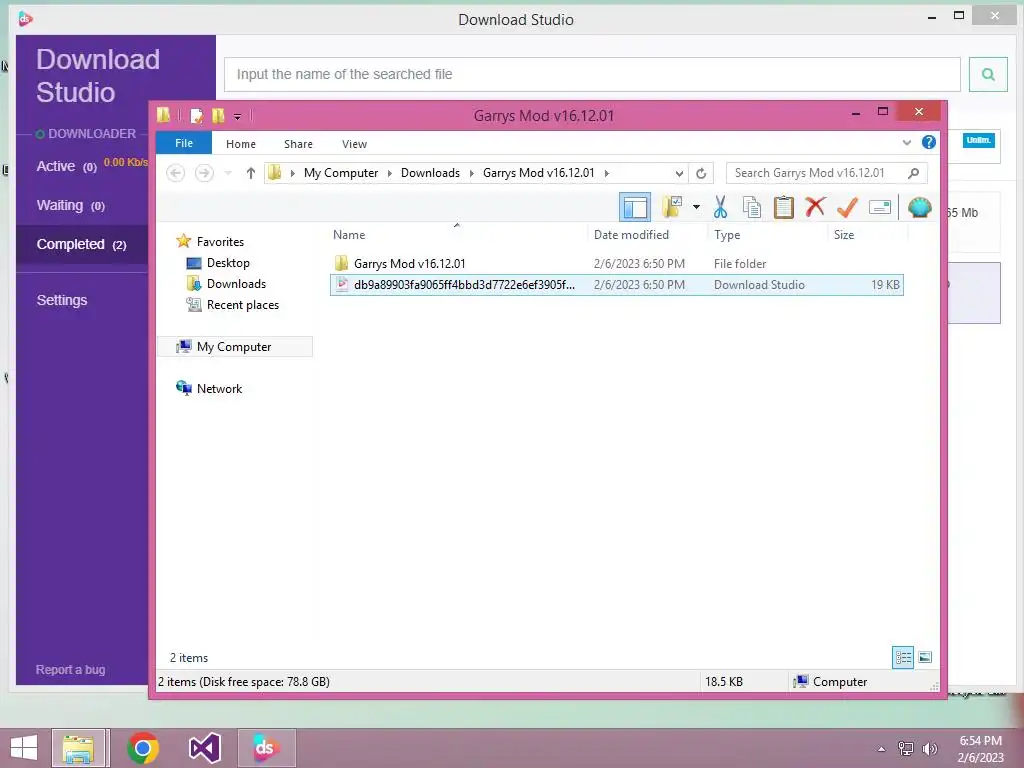Sort by the Type column header
Screen dimensions: 1024x768
click(x=767, y=234)
